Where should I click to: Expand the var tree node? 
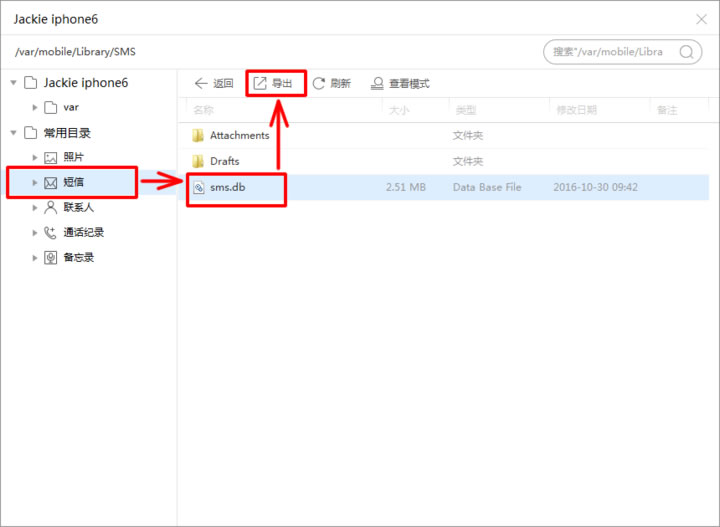(x=35, y=107)
